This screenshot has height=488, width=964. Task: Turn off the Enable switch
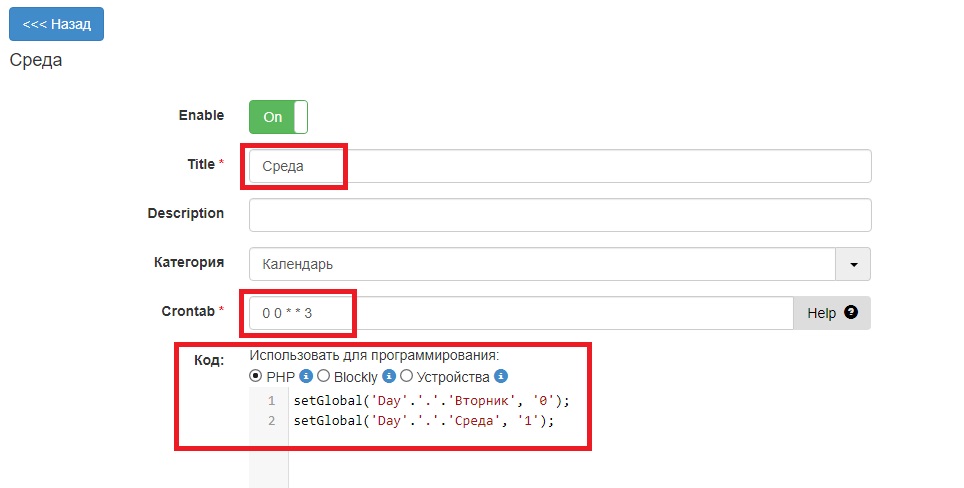278,116
